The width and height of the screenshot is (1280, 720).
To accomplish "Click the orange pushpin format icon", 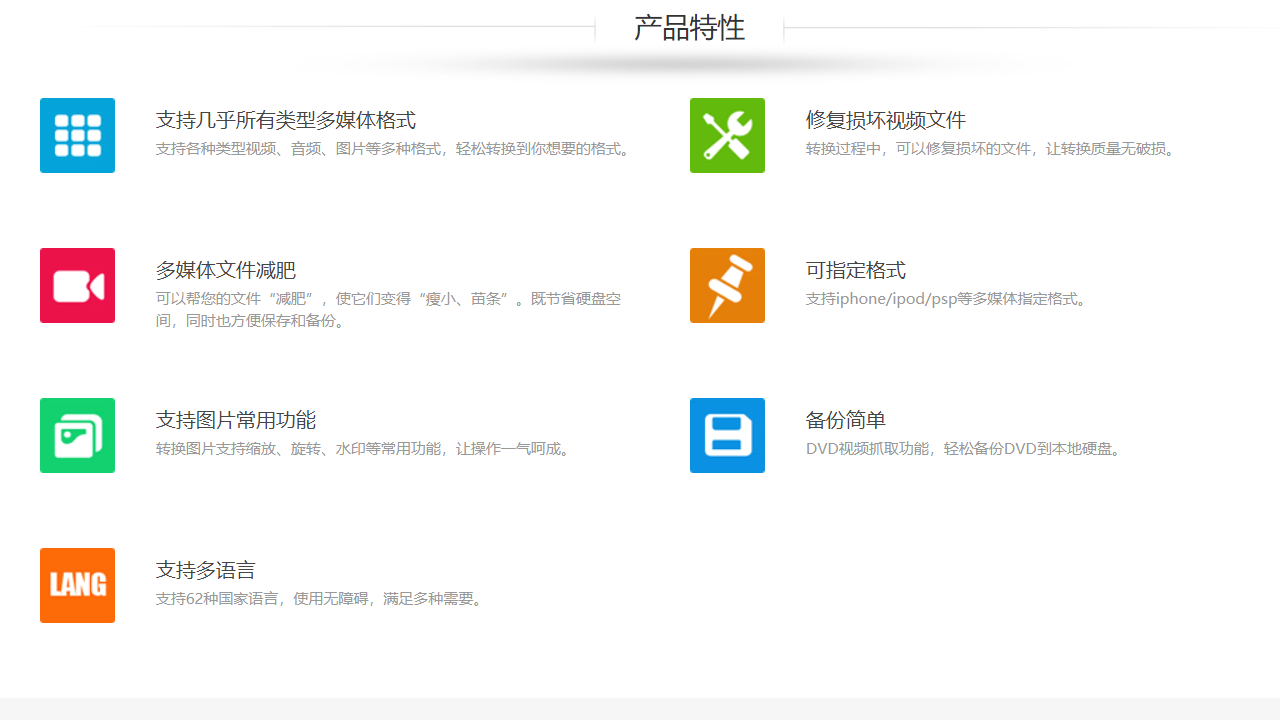I will coord(727,285).
